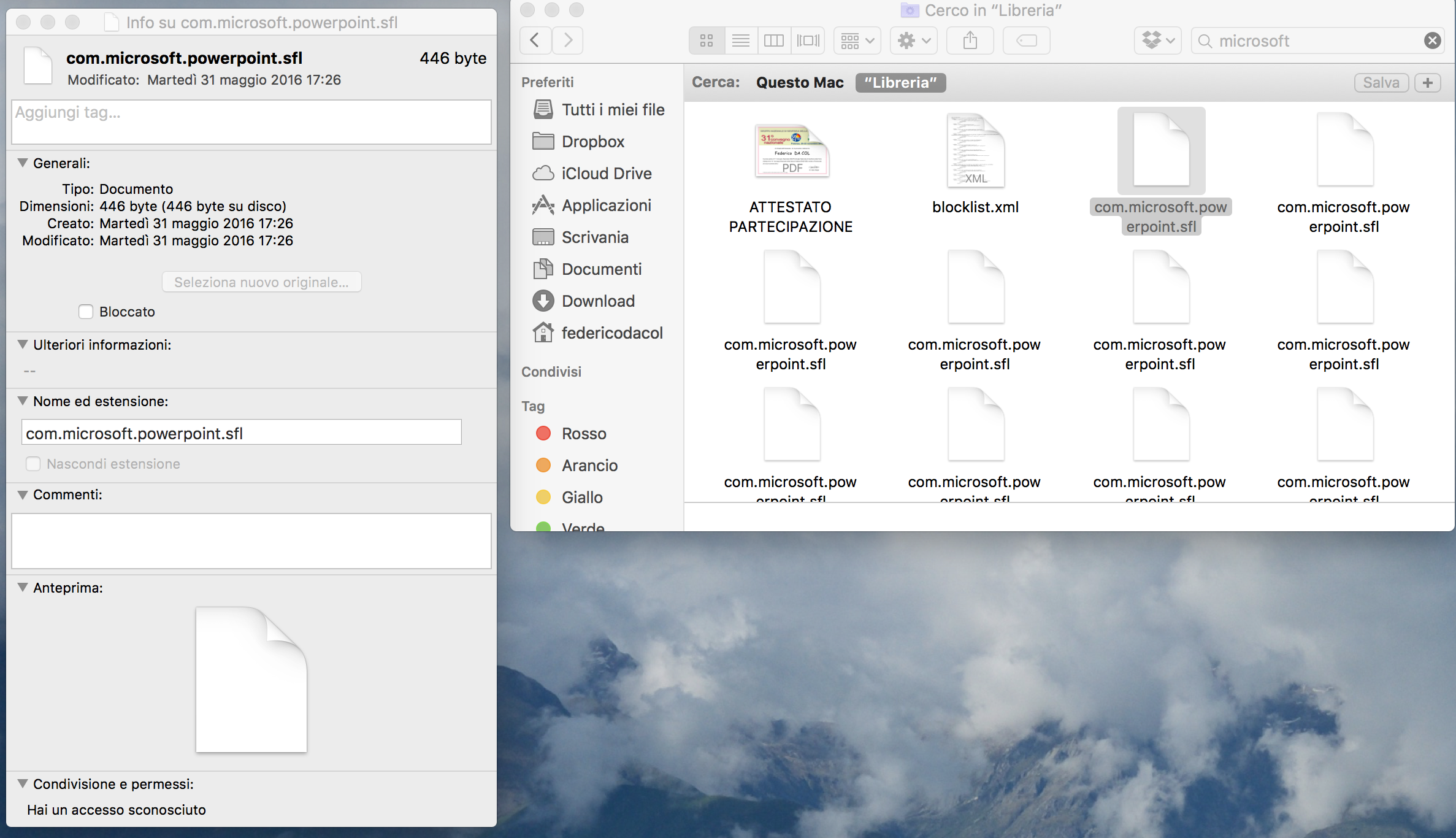
Task: Select the Rosso tag
Action: pos(570,434)
